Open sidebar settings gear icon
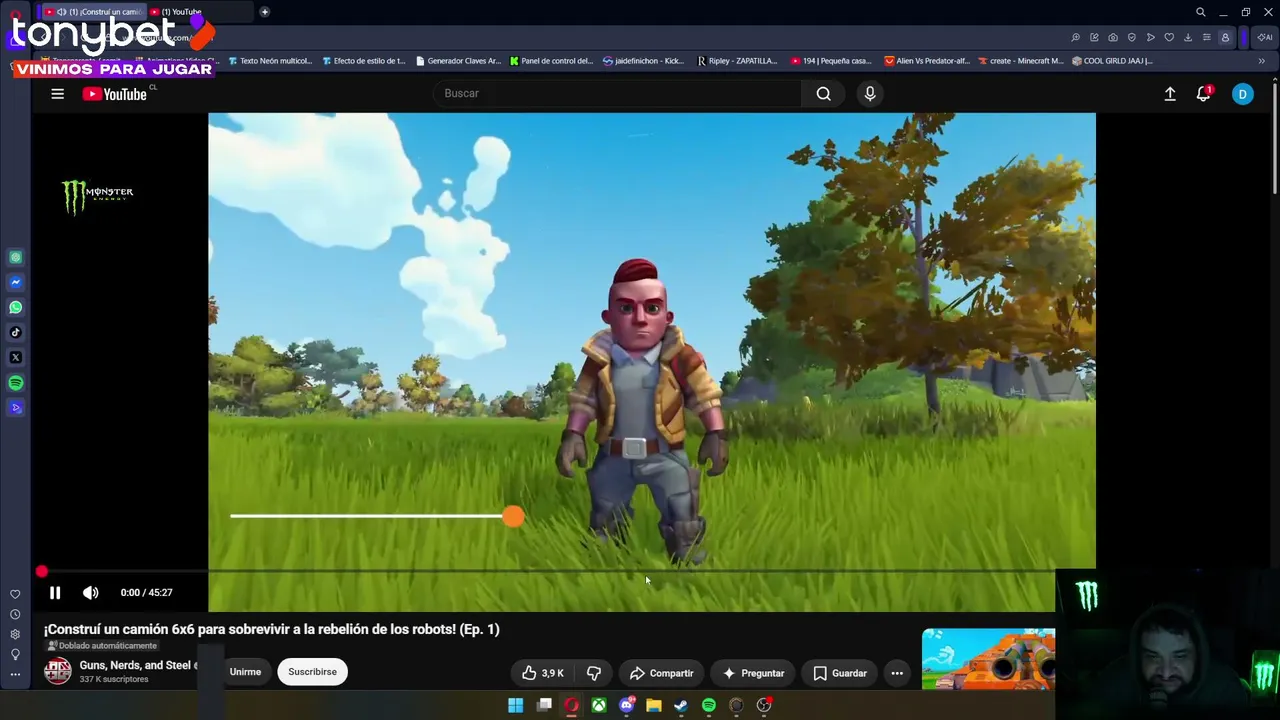This screenshot has width=1280, height=720. pos(15,634)
